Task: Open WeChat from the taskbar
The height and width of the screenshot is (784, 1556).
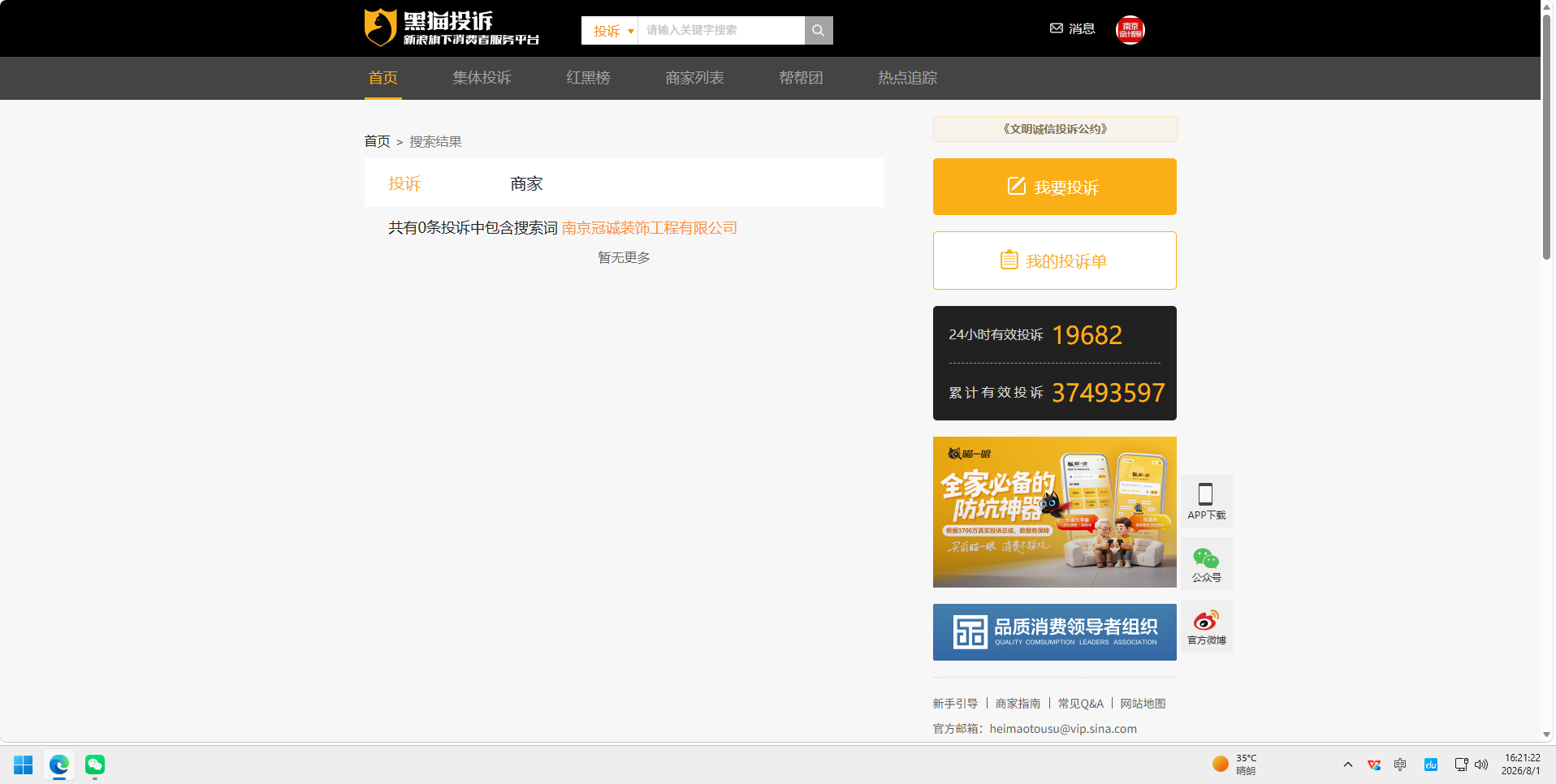Action: tap(95, 765)
